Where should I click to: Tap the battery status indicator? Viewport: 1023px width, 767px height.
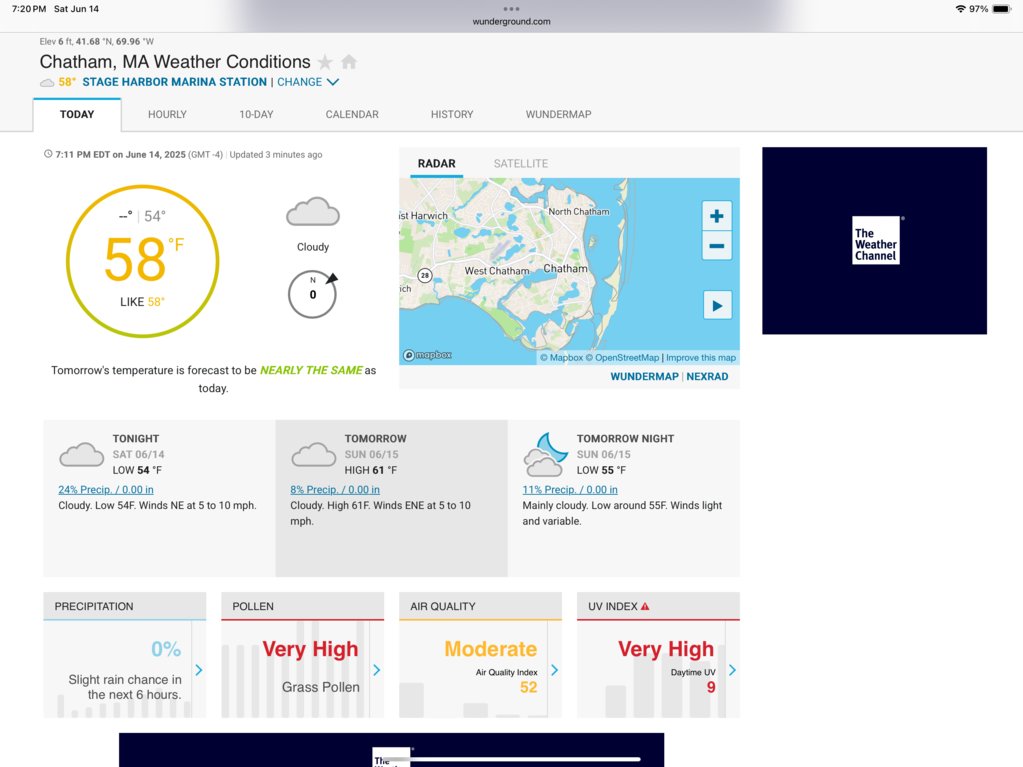pyautogui.click(x=1001, y=9)
